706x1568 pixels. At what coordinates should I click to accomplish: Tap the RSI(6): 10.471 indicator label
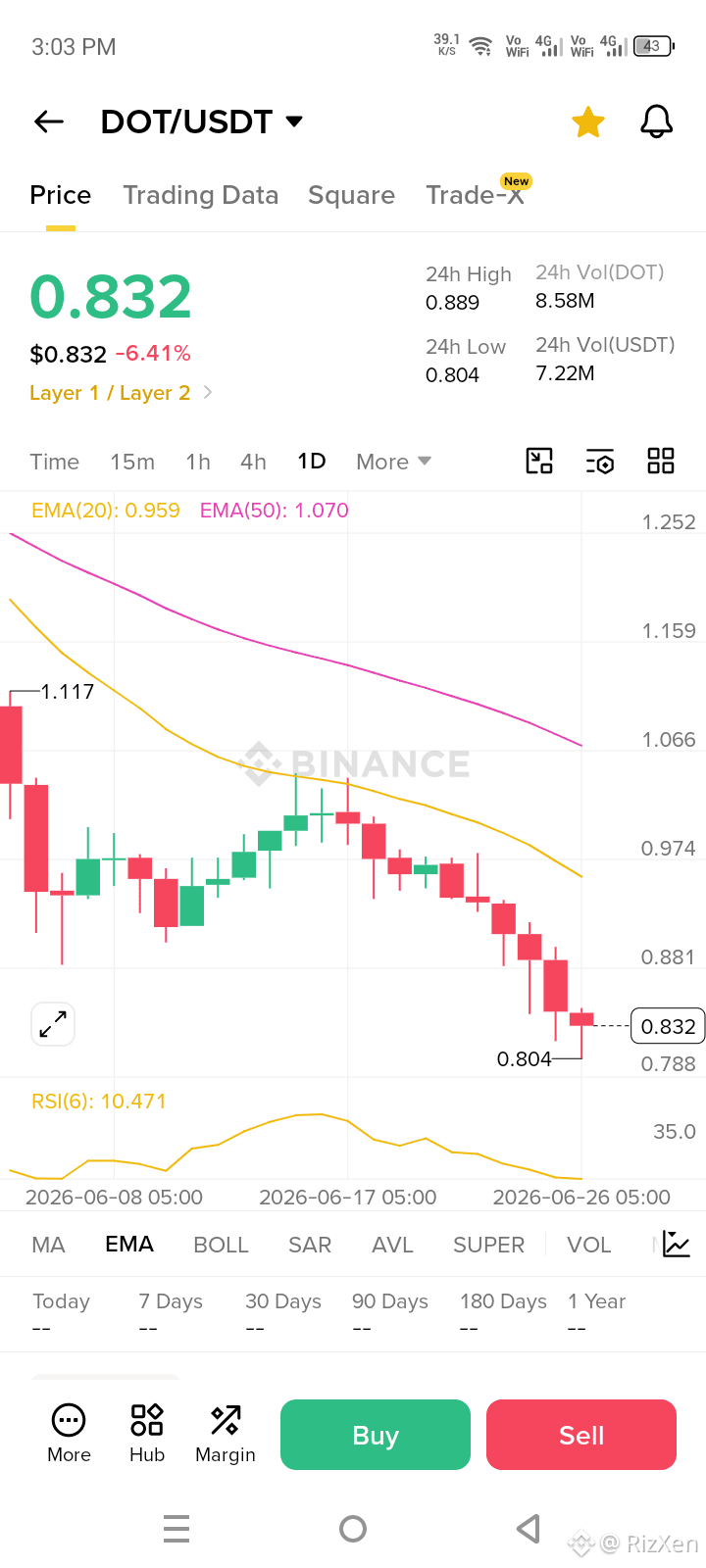99,1102
